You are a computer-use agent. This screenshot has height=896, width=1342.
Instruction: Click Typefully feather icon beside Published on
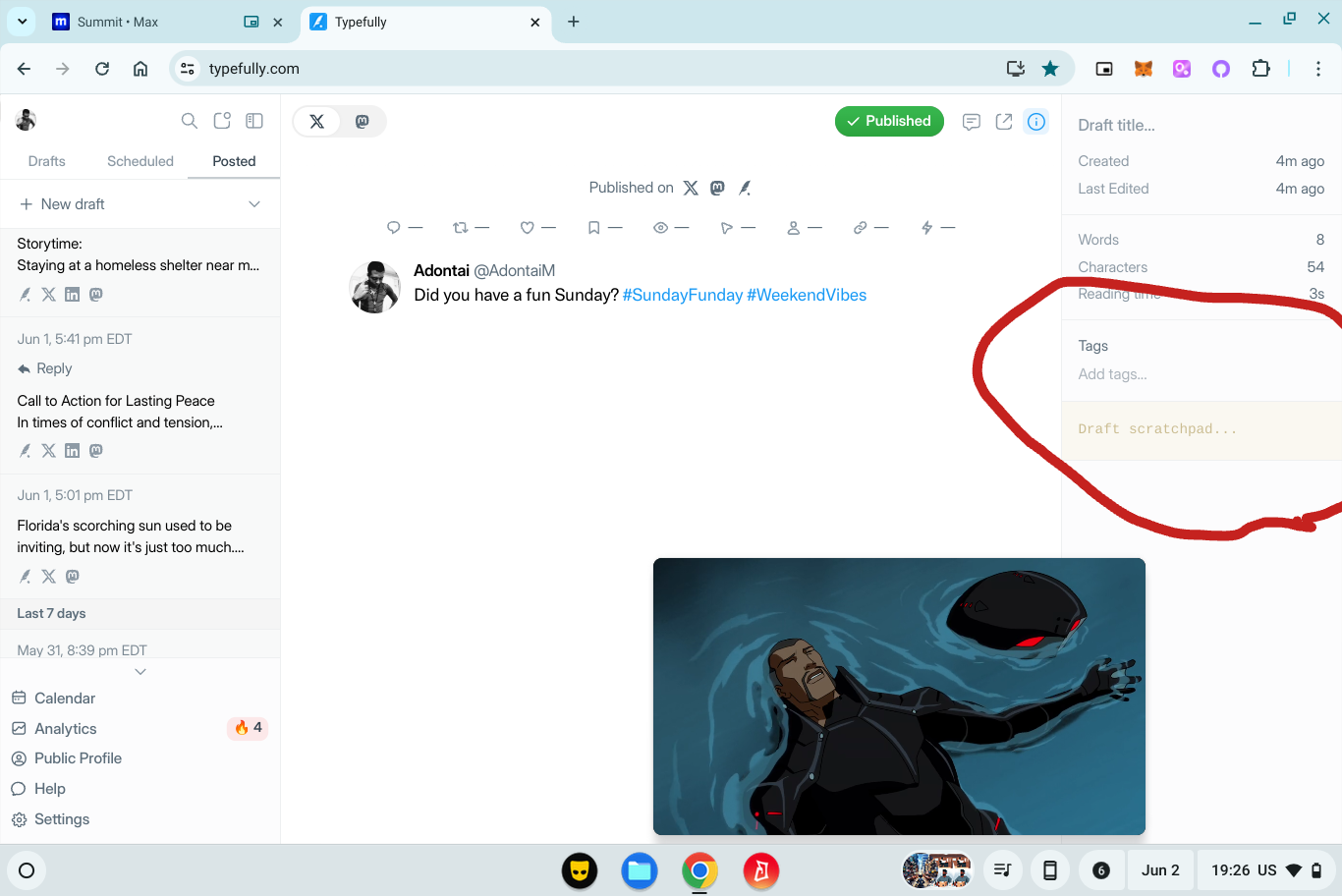[x=745, y=188]
